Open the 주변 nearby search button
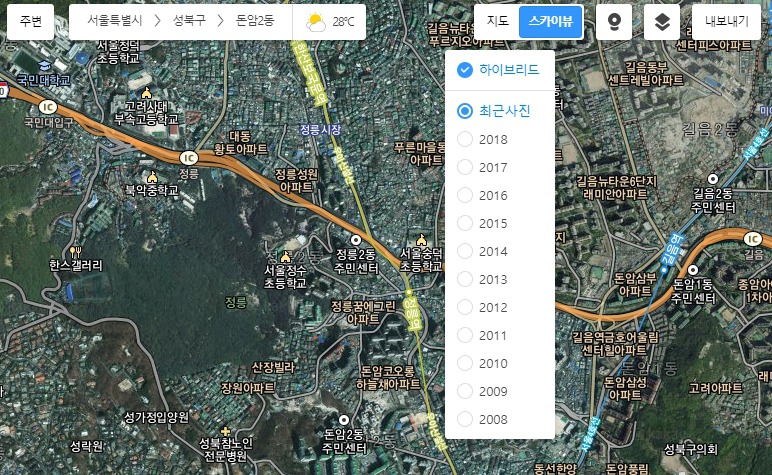Screen dimensions: 772x475 click(31, 22)
